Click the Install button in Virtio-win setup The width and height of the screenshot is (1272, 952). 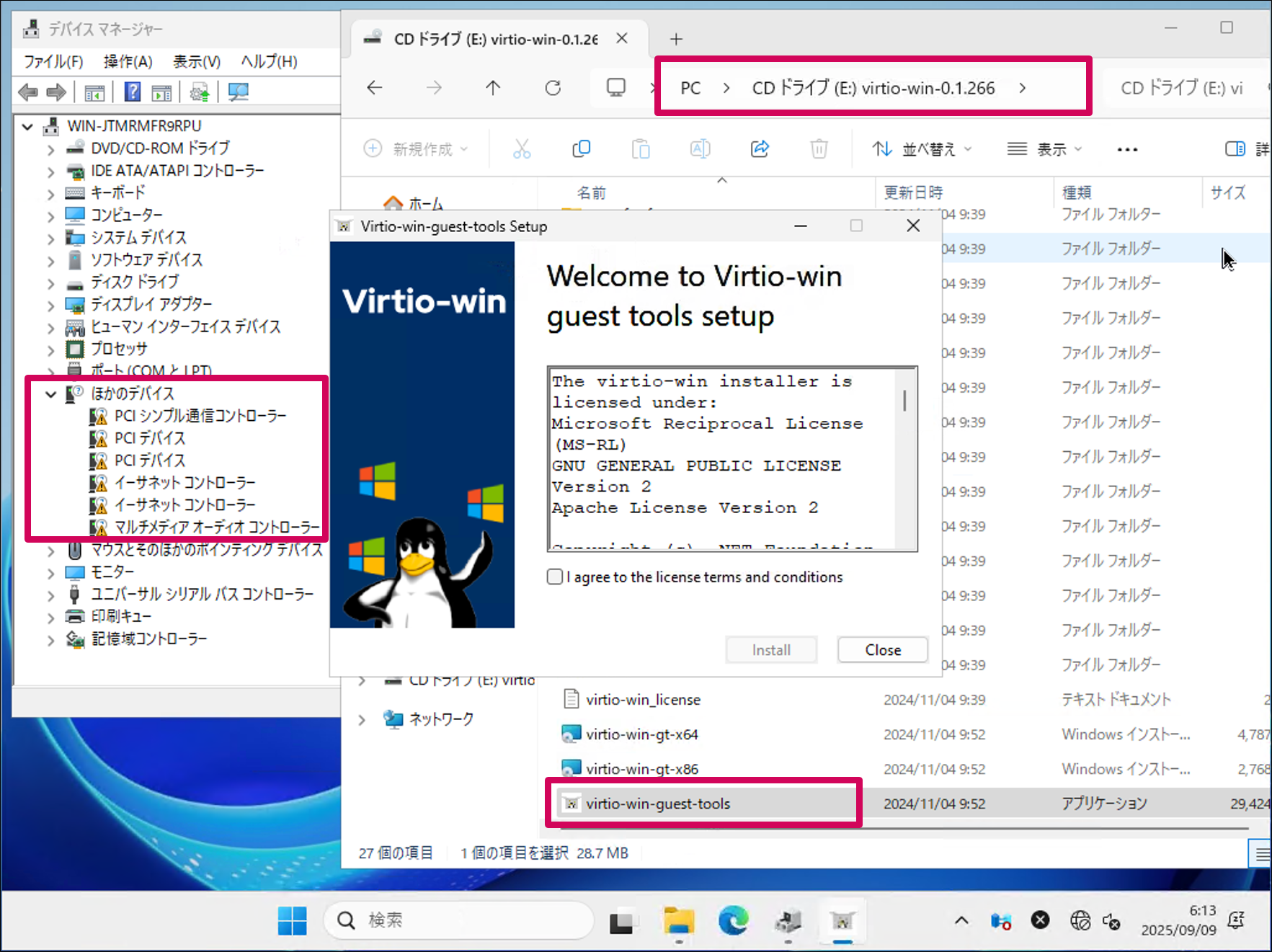(770, 649)
